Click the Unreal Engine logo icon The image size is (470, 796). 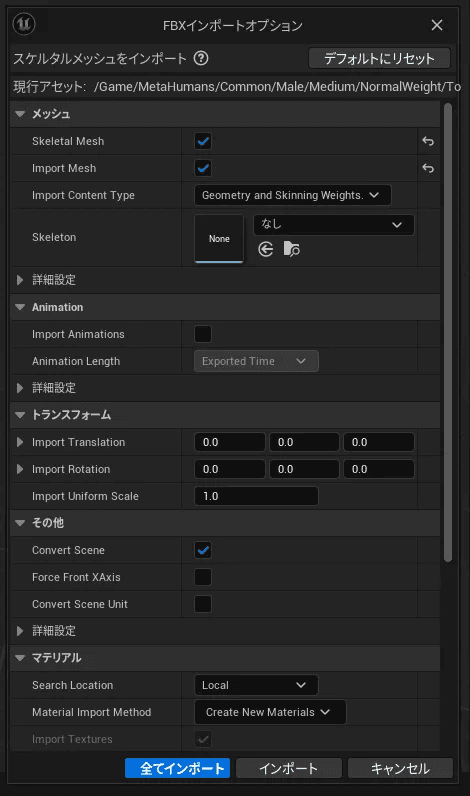[24, 24]
